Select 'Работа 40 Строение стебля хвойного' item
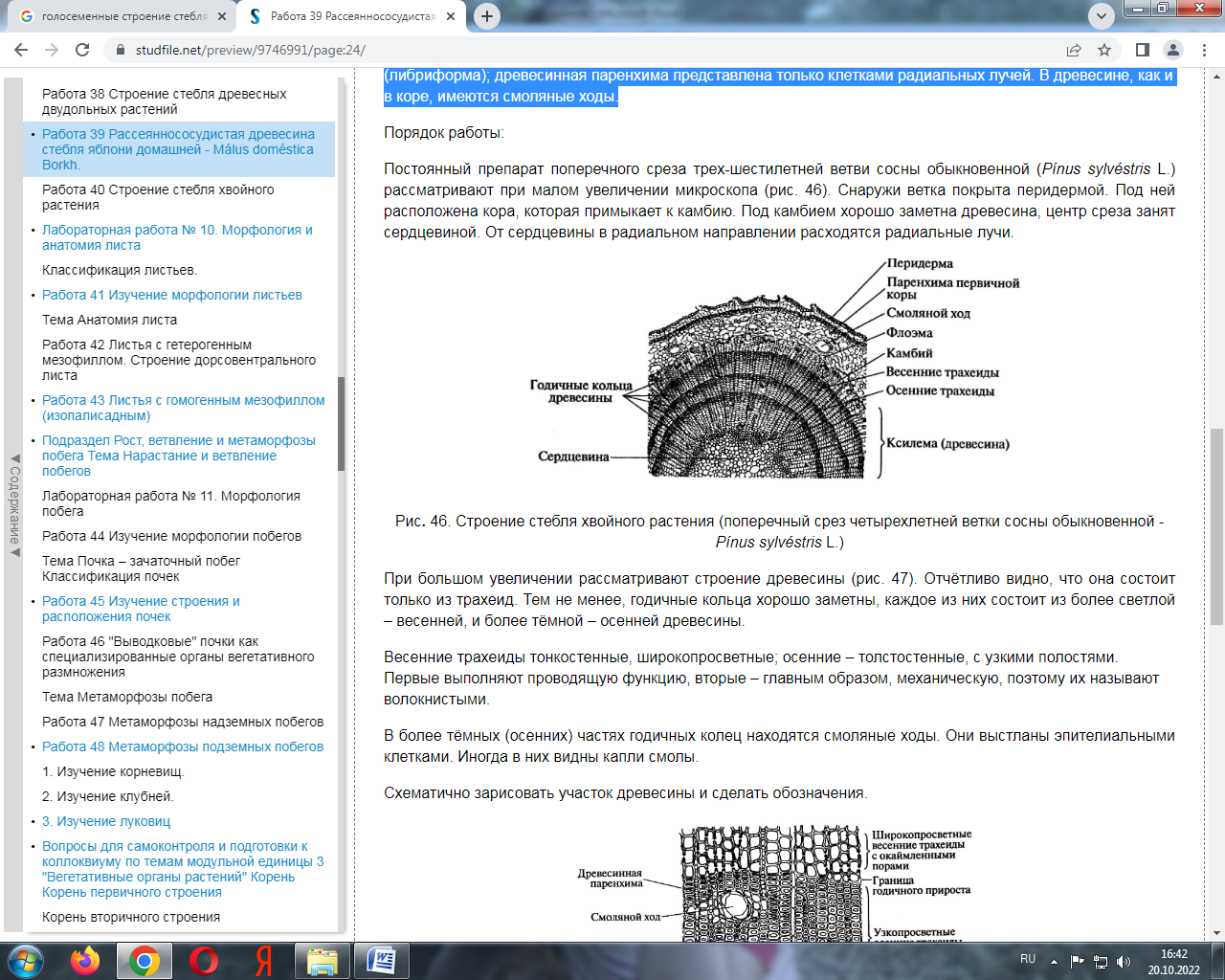1225x980 pixels. click(x=158, y=197)
